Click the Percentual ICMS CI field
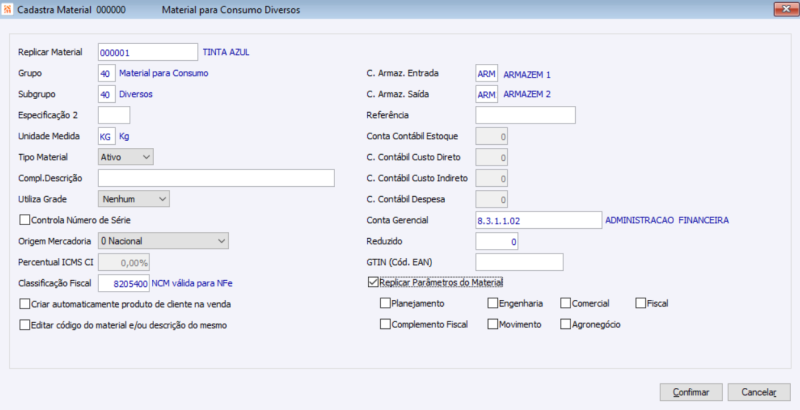Image resolution: width=800 pixels, height=410 pixels. [x=124, y=262]
